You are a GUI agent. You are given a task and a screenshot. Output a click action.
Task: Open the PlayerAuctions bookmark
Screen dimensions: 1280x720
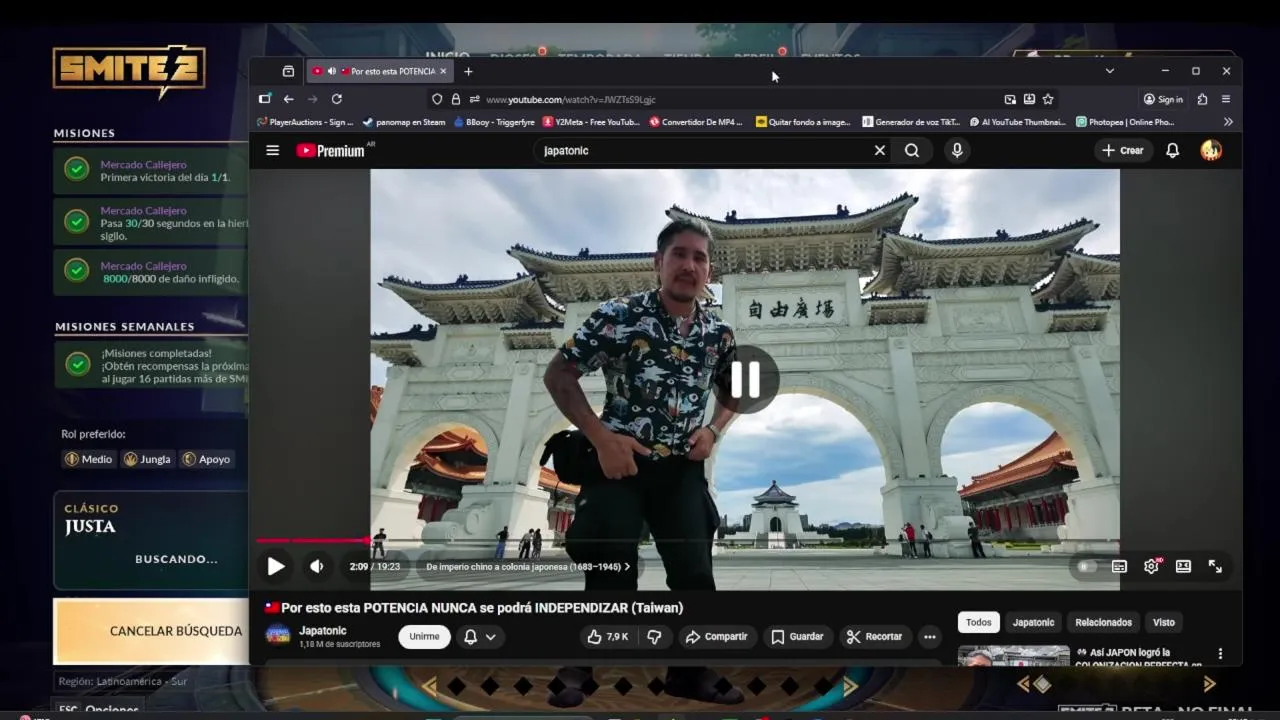pyautogui.click(x=305, y=122)
